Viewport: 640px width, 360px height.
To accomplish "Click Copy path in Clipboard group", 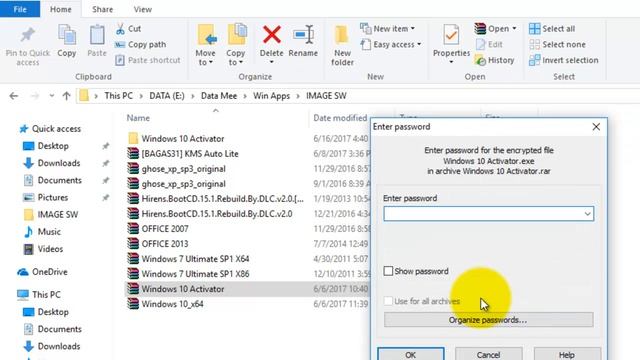I will (x=140, y=44).
